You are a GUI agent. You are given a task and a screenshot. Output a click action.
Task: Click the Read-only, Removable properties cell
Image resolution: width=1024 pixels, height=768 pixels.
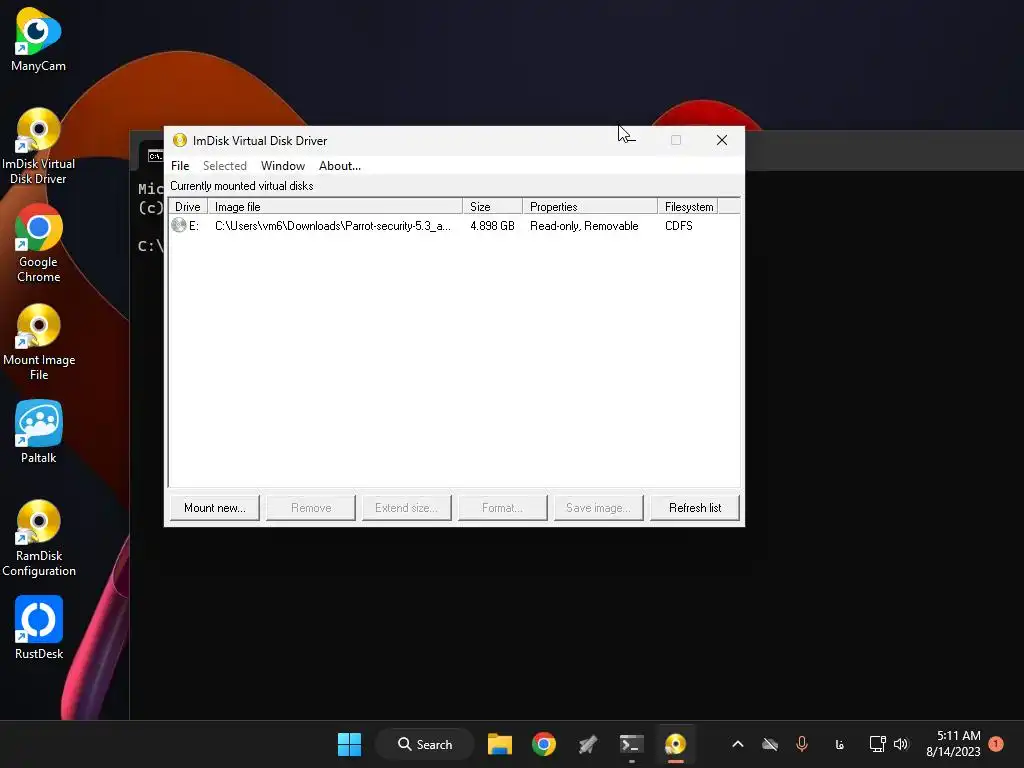pyautogui.click(x=584, y=226)
